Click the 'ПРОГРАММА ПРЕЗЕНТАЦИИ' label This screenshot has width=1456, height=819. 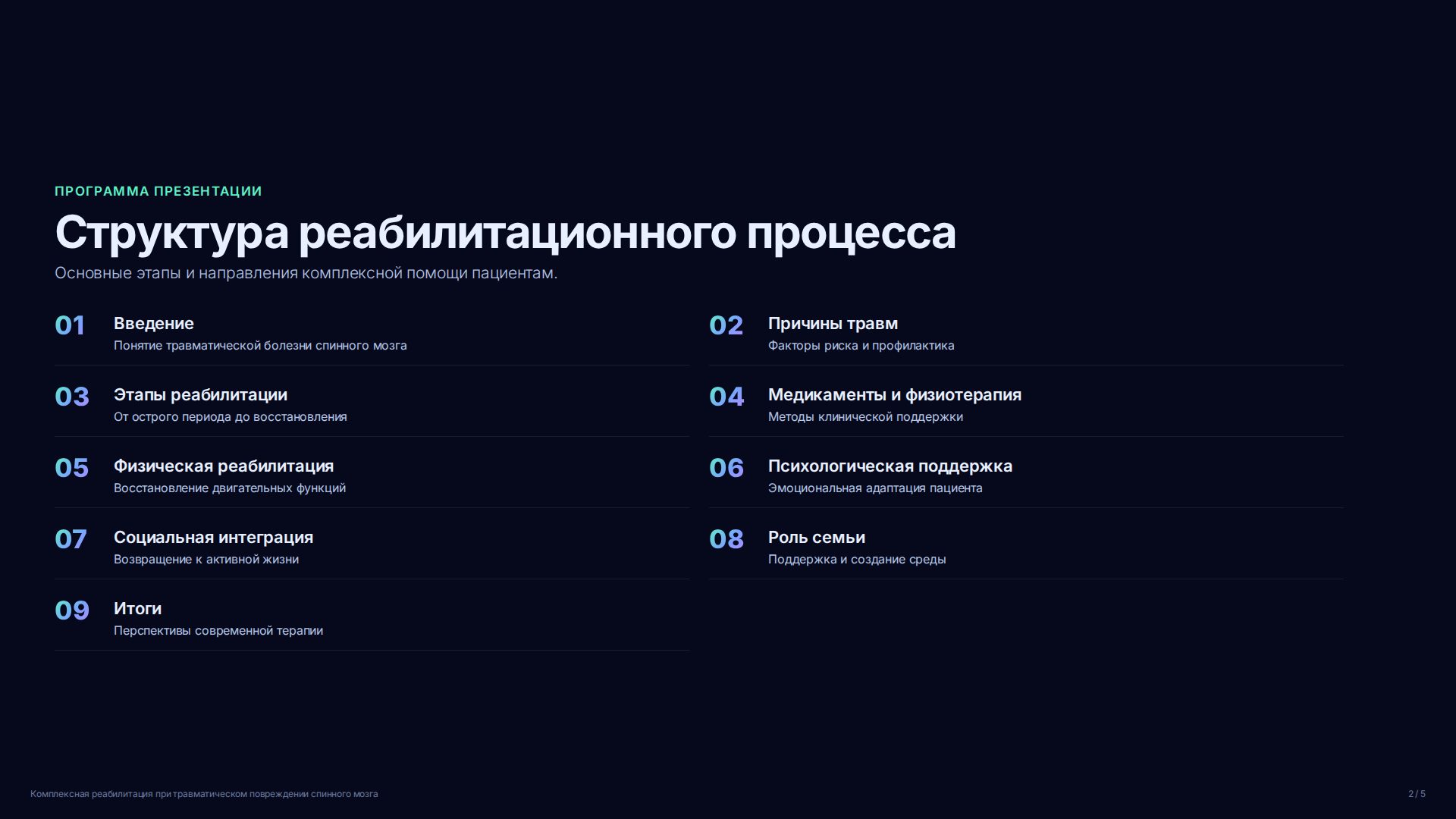158,191
